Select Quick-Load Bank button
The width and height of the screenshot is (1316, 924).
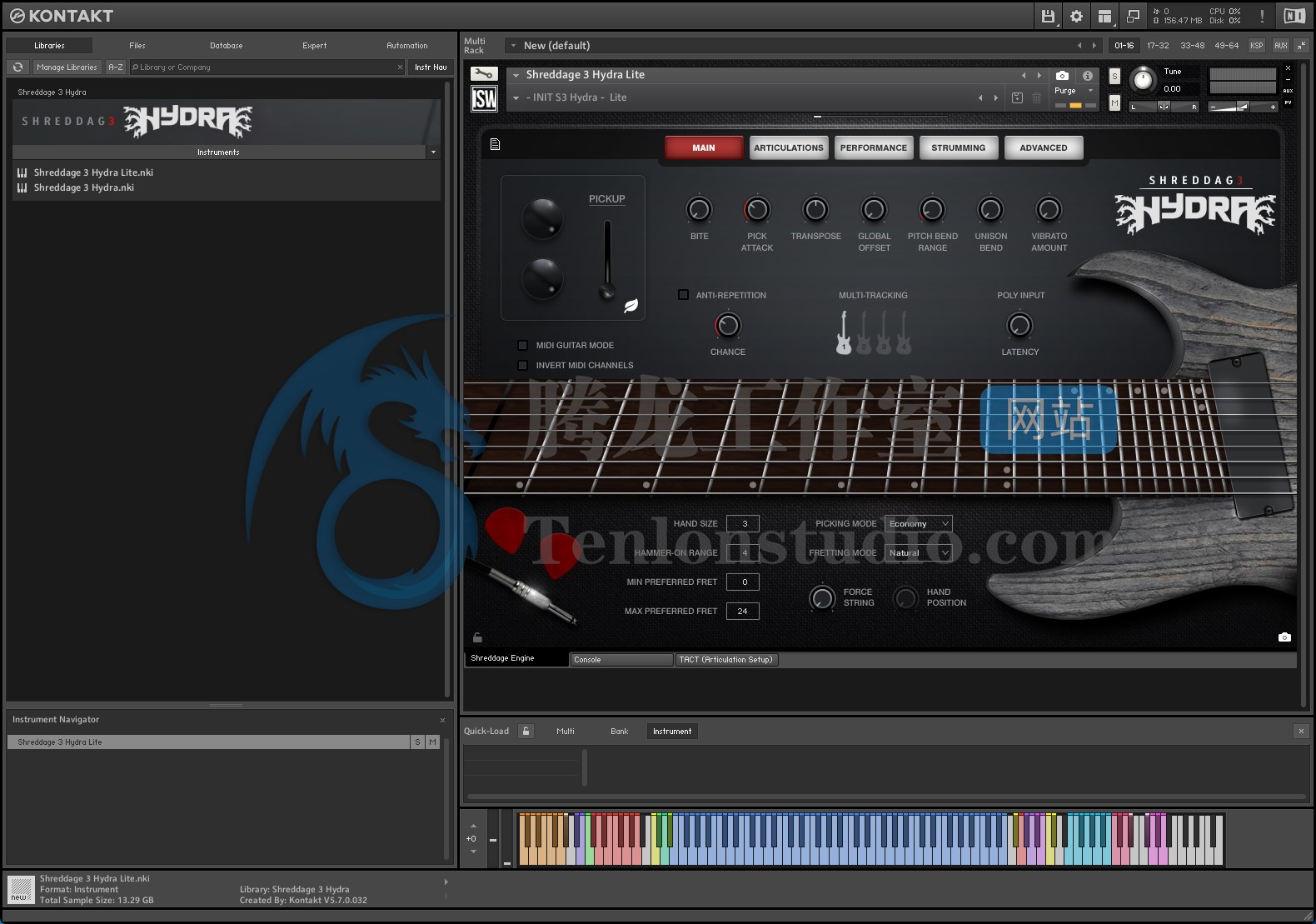pyautogui.click(x=620, y=731)
